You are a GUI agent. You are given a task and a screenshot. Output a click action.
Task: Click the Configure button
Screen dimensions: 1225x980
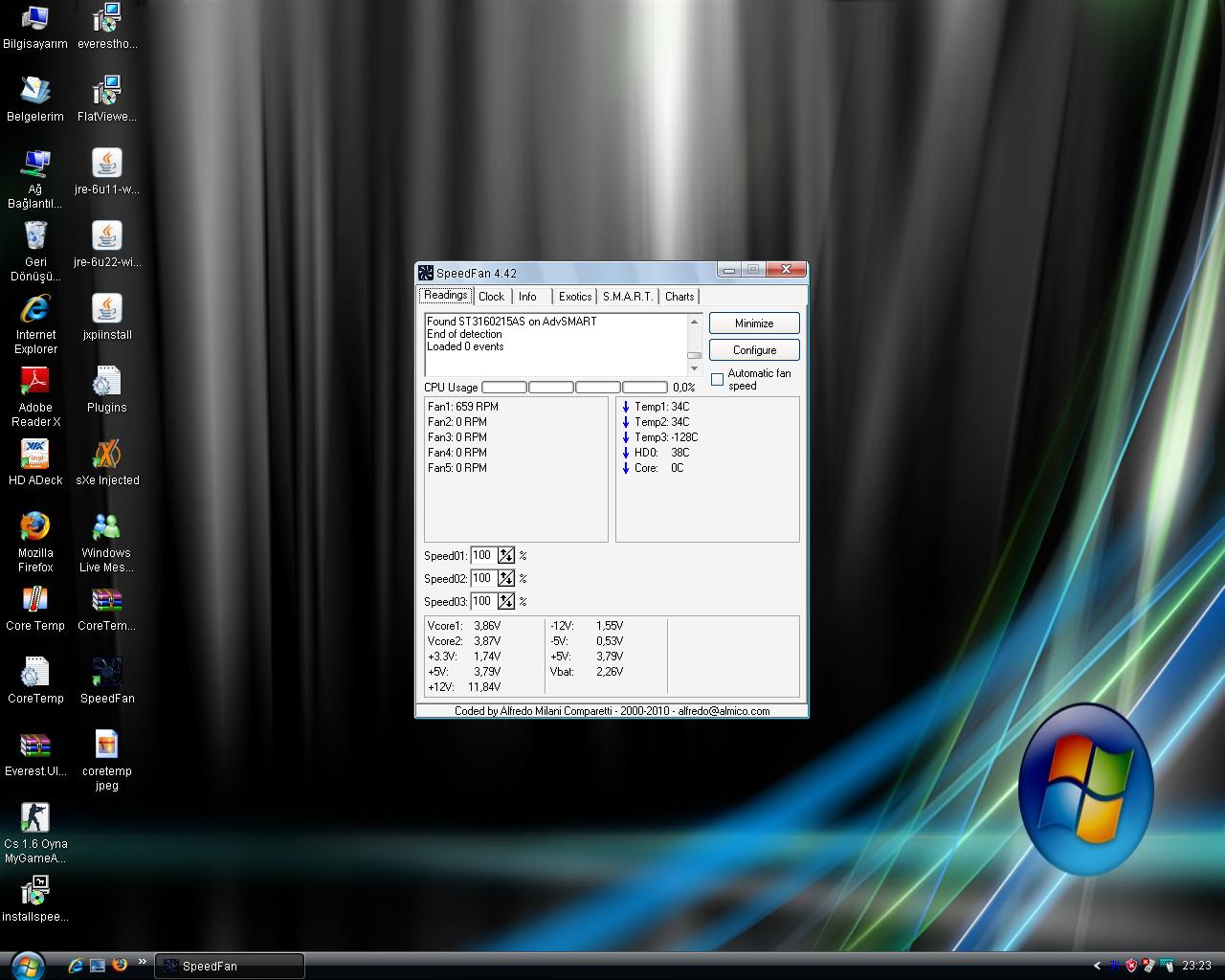tap(754, 350)
